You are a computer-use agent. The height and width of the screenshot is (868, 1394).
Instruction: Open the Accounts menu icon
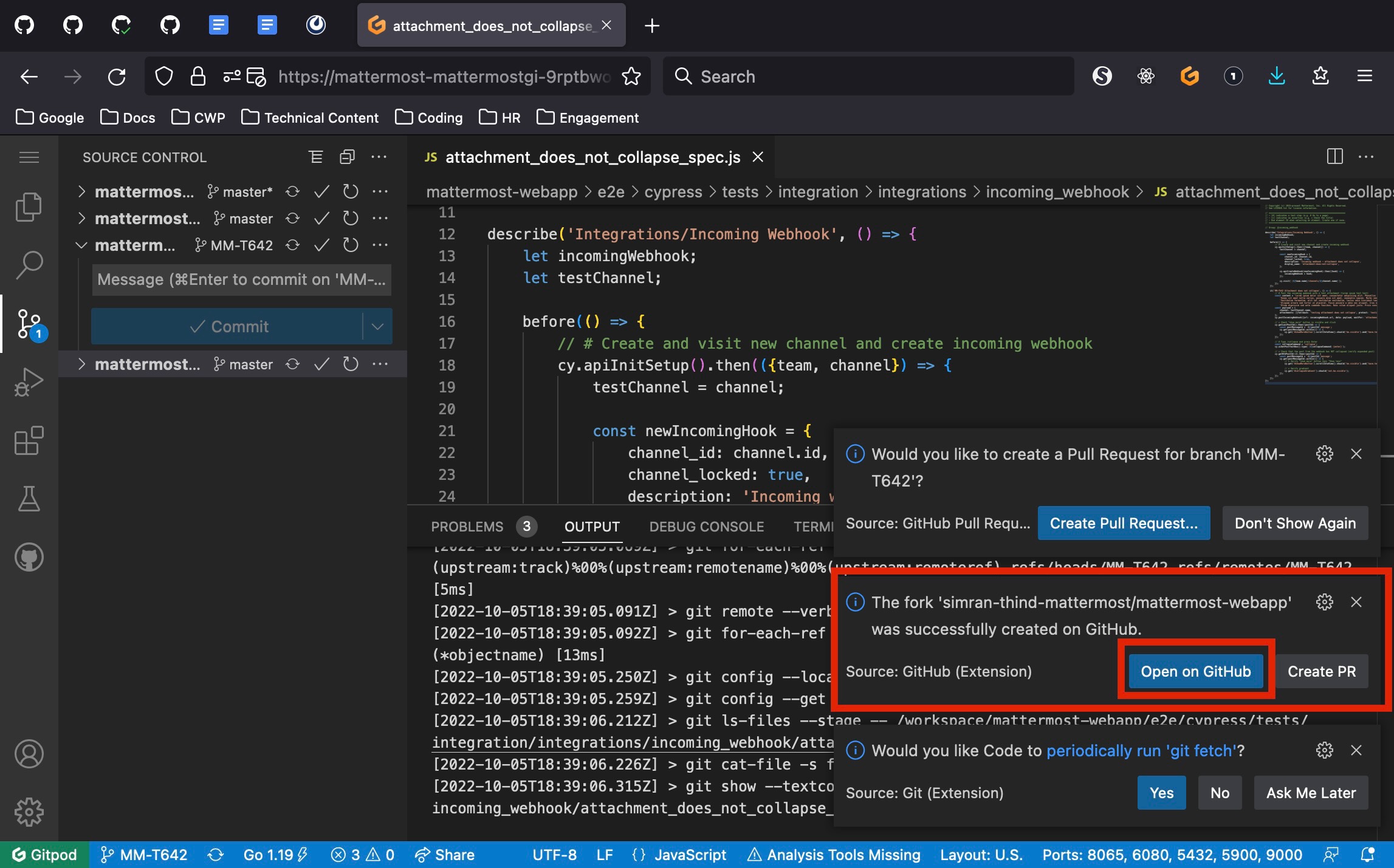(29, 754)
